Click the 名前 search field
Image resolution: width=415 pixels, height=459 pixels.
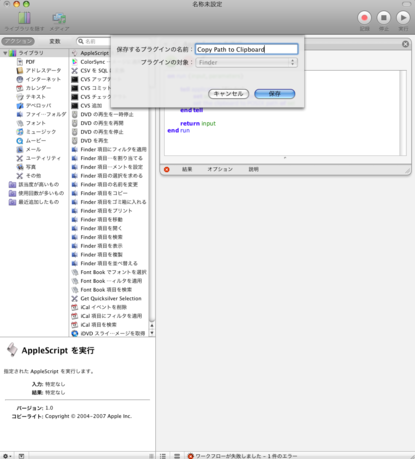click(x=95, y=41)
